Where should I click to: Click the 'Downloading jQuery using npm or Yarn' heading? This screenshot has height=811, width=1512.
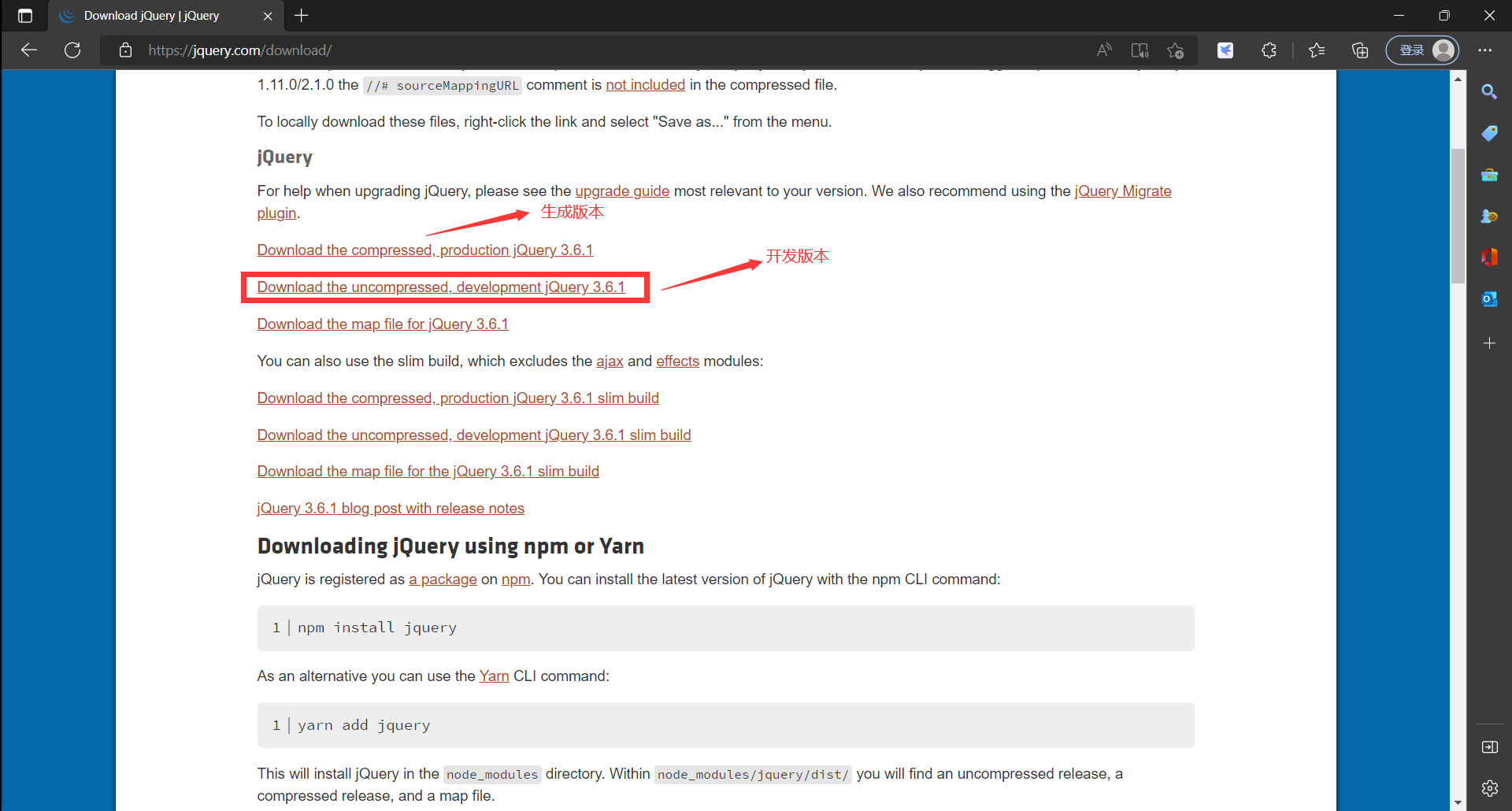point(450,546)
